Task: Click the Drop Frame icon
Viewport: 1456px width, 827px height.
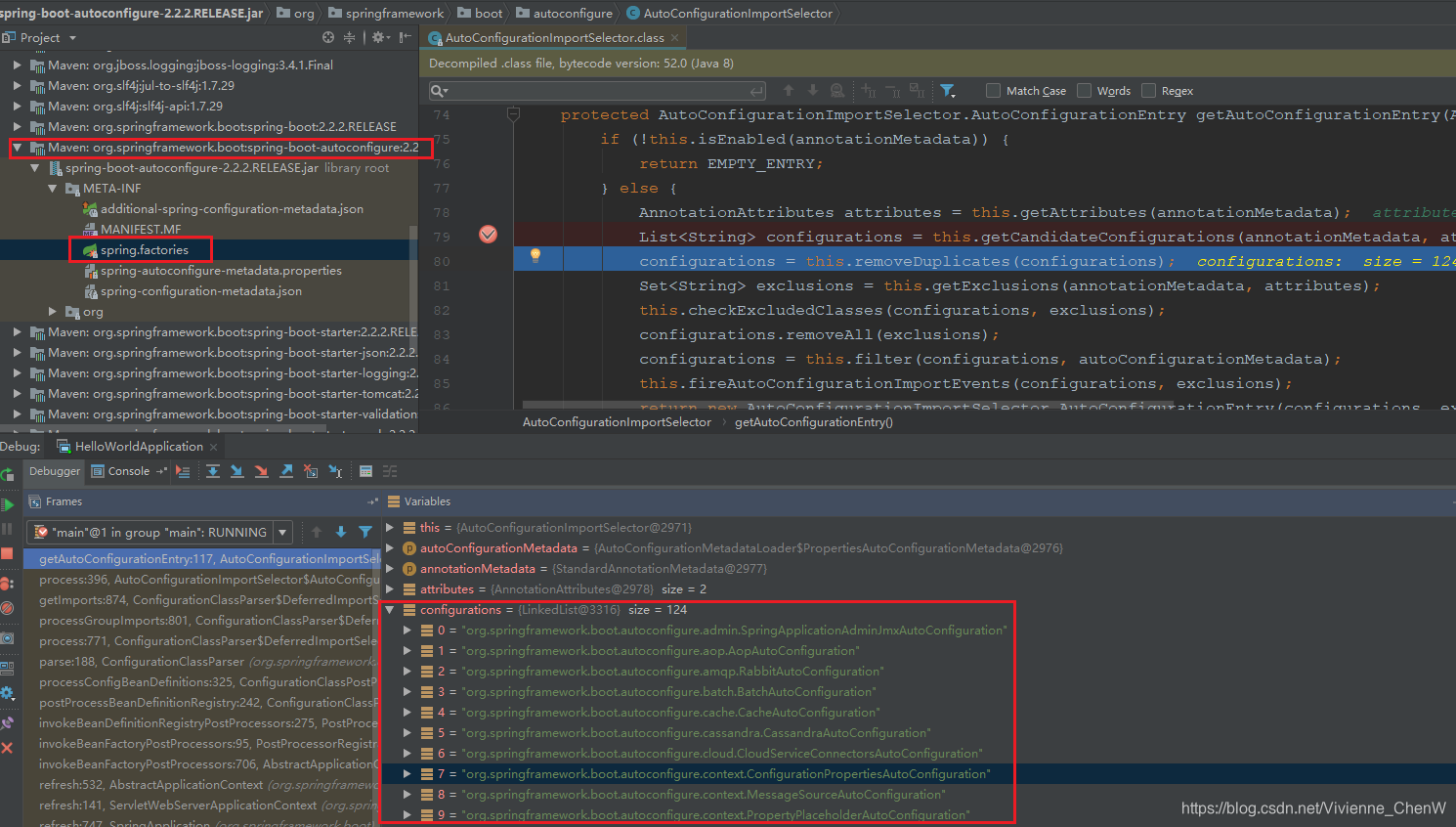Action: (x=311, y=471)
